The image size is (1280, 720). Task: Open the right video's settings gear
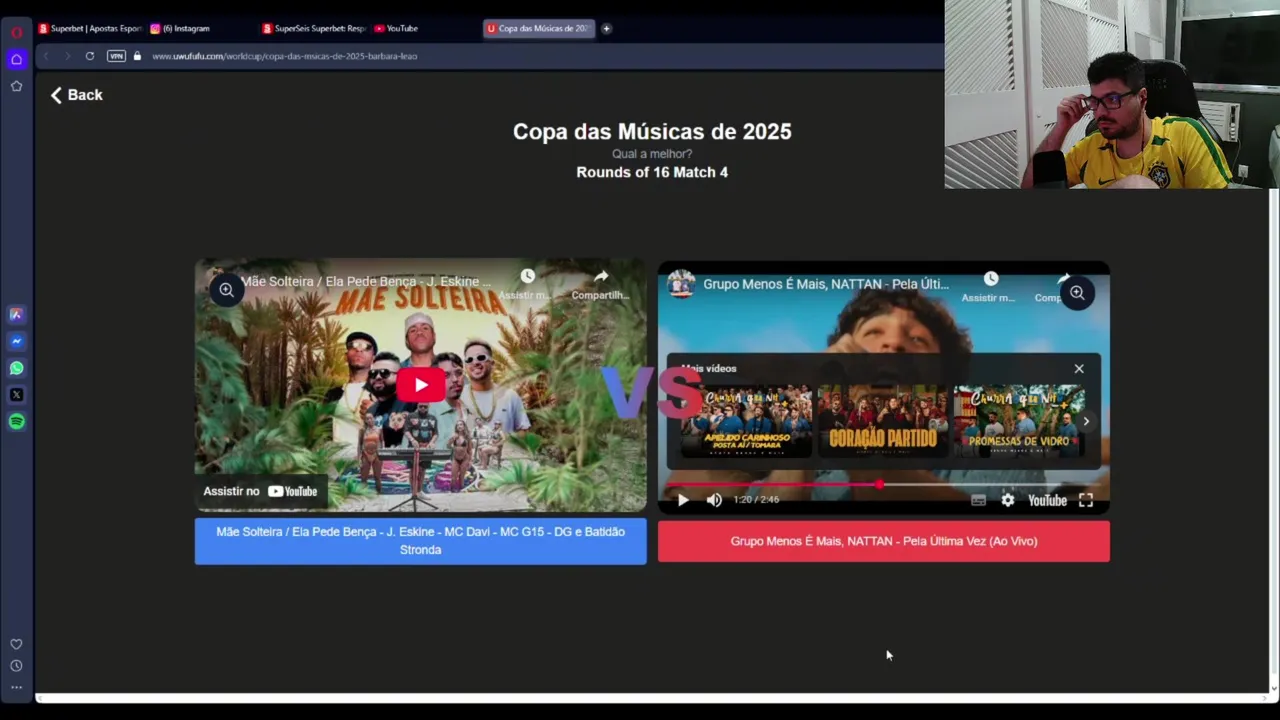tap(1008, 500)
